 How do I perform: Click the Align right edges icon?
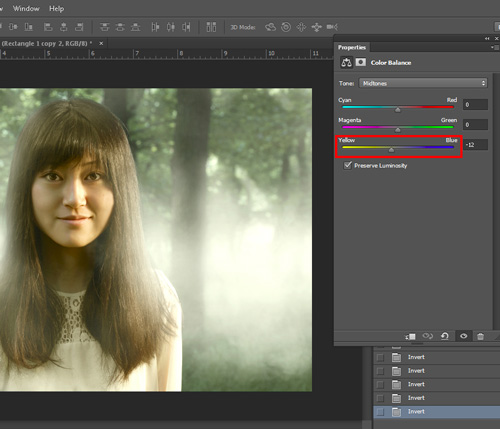coord(79,27)
